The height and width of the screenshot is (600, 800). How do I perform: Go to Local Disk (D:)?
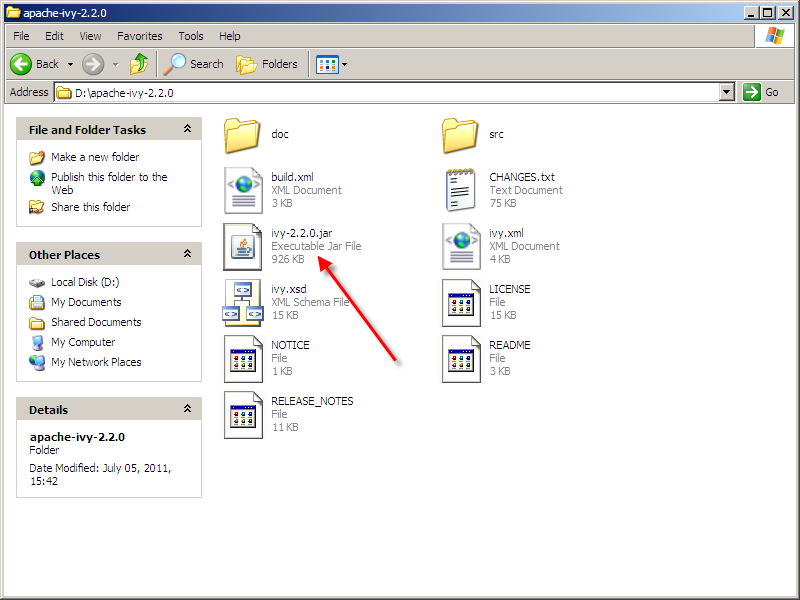(x=85, y=282)
